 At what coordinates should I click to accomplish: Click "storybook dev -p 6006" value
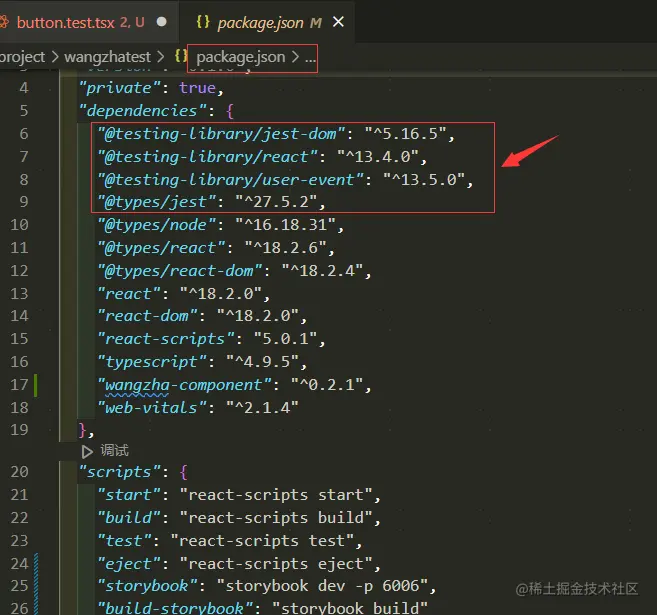[x=322, y=587]
